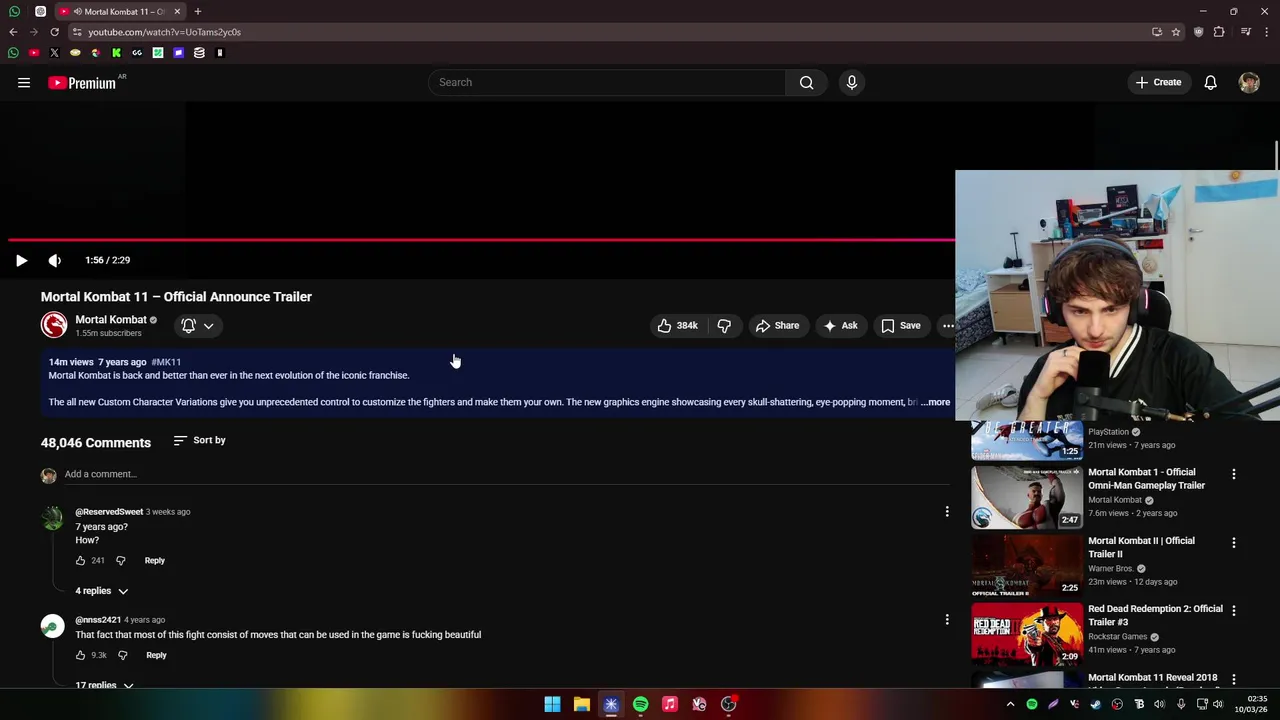
Task: Click the #MK11 hashtag
Action: 166,362
